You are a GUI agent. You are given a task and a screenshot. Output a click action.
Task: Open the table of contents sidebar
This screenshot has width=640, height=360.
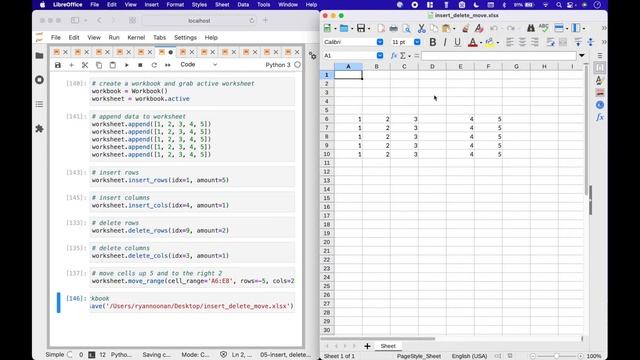(x=40, y=104)
